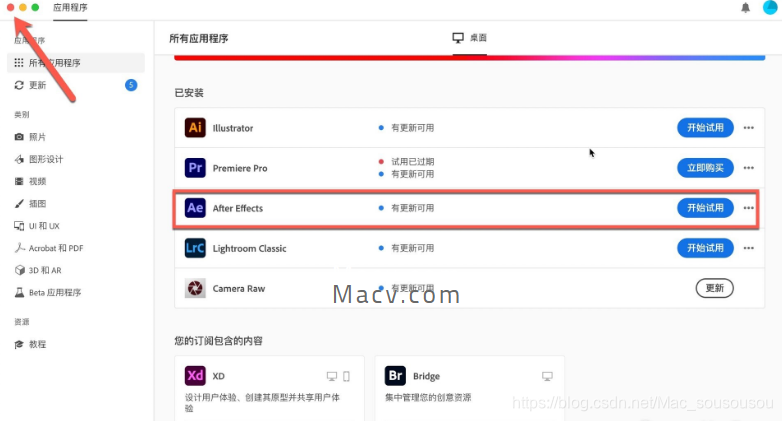Click the Camera Raw app icon

click(195, 288)
